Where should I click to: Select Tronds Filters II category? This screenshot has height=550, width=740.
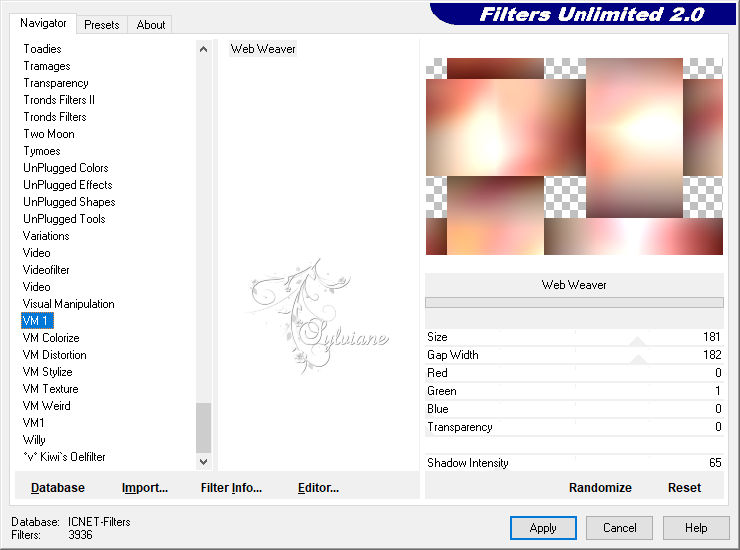(x=59, y=100)
